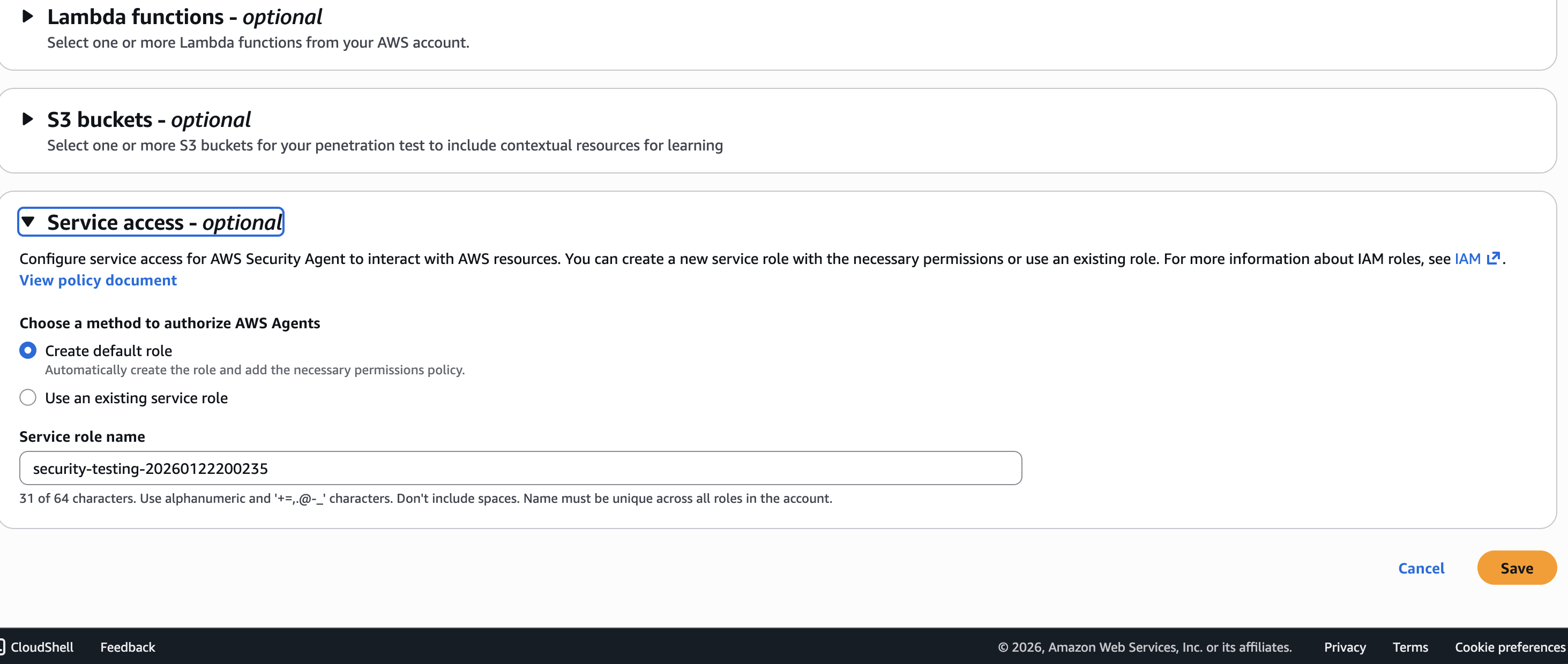The height and width of the screenshot is (664, 1568).
Task: Open View policy document link
Action: 98,280
